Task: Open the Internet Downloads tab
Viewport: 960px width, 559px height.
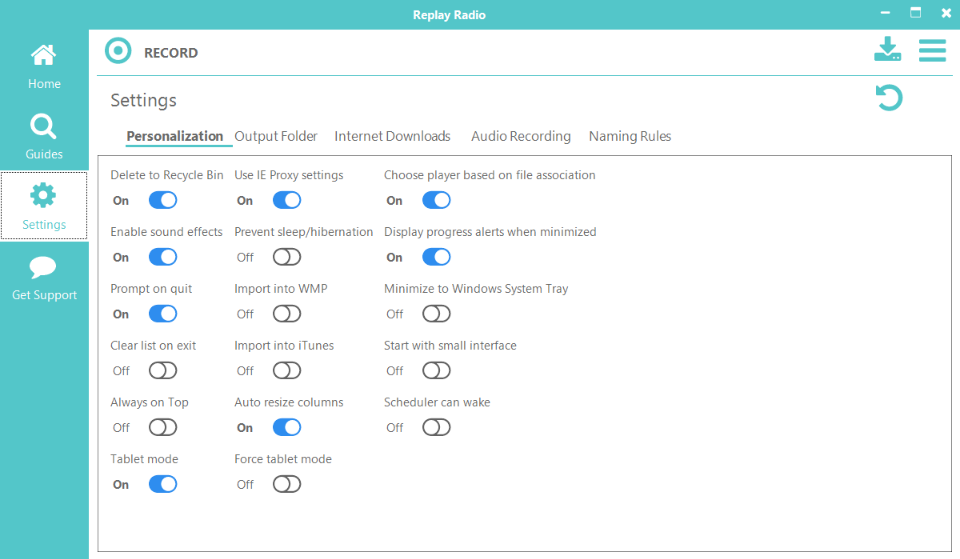Action: (392, 136)
